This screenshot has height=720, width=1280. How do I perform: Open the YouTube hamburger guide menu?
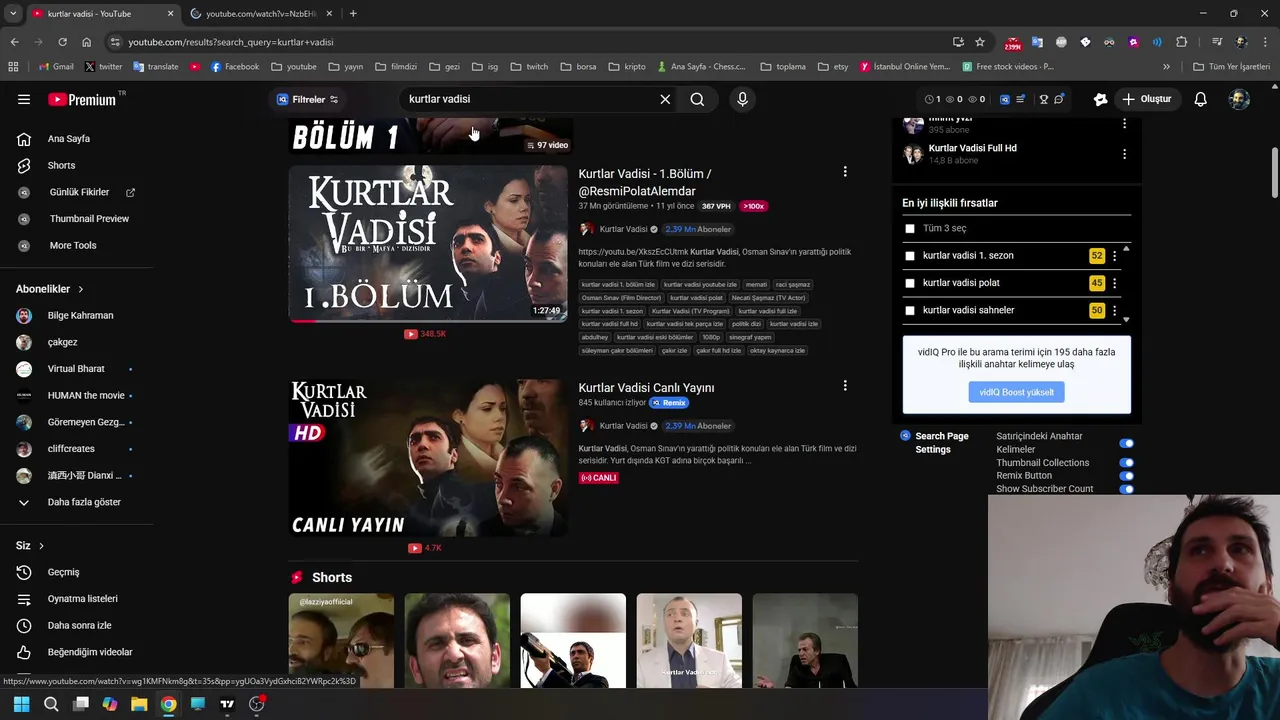pyautogui.click(x=24, y=99)
